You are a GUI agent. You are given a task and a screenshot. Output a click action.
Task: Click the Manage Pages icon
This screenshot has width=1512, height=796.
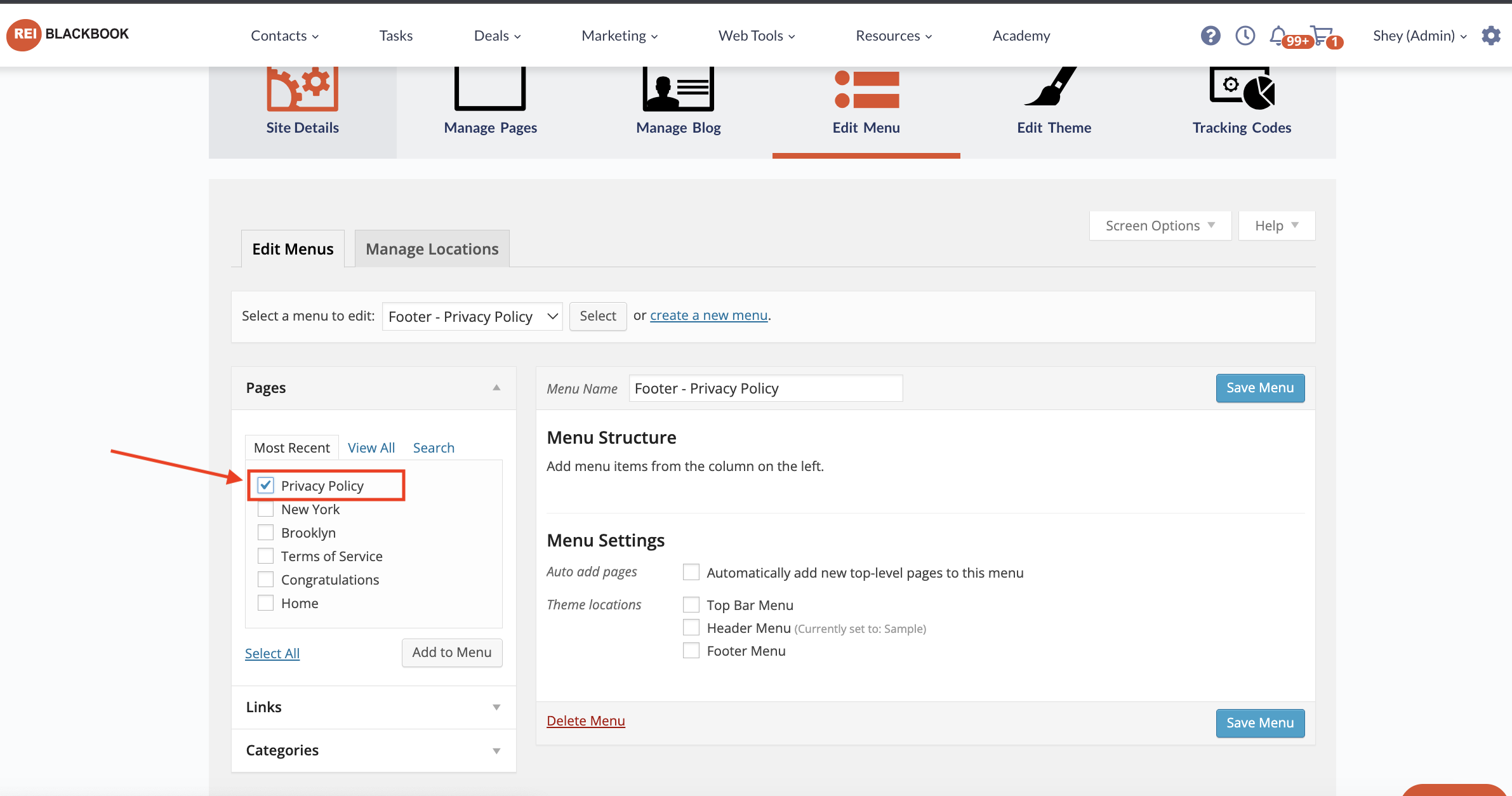pos(490,89)
